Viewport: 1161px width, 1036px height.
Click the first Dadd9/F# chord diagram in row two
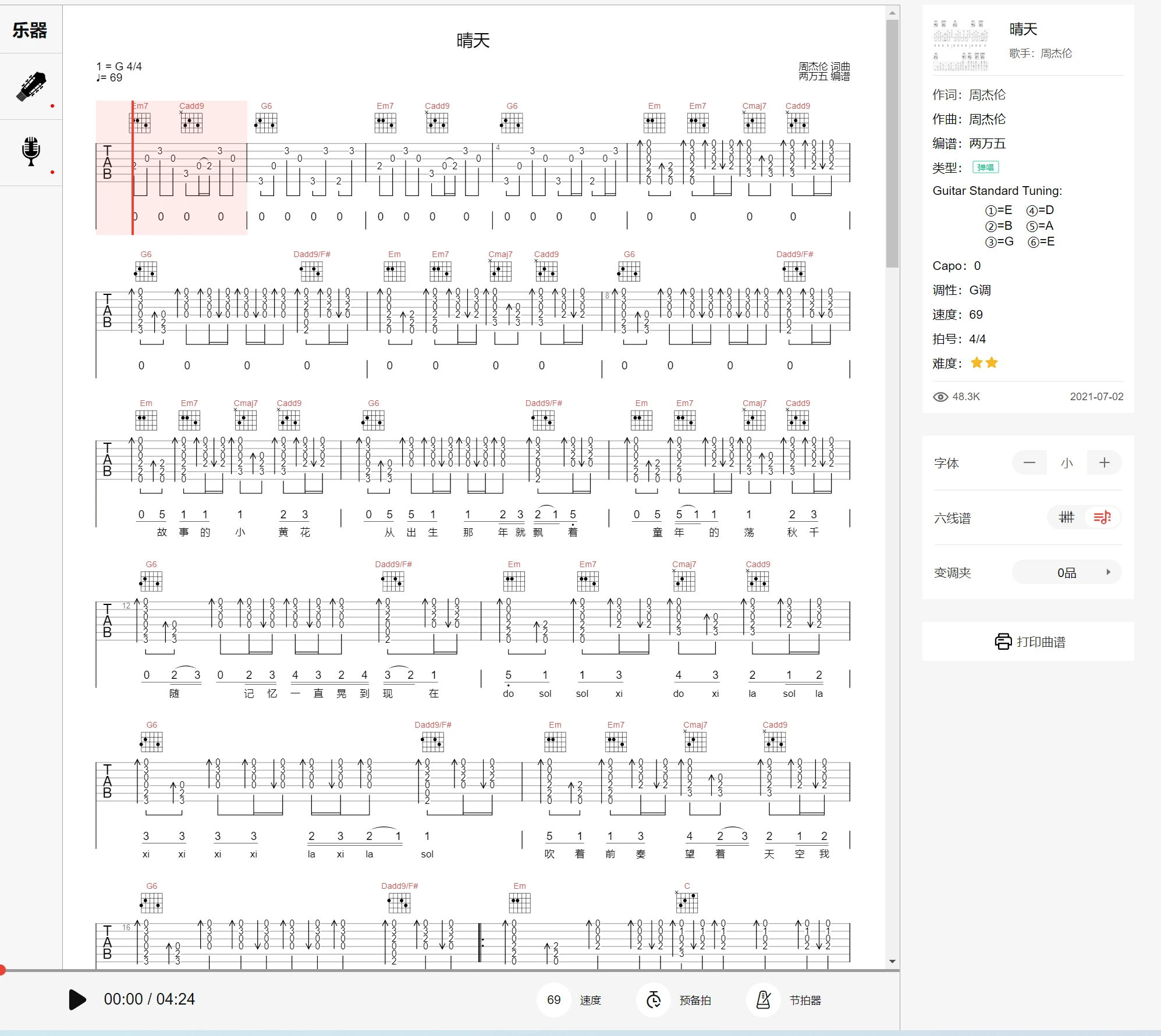311,270
